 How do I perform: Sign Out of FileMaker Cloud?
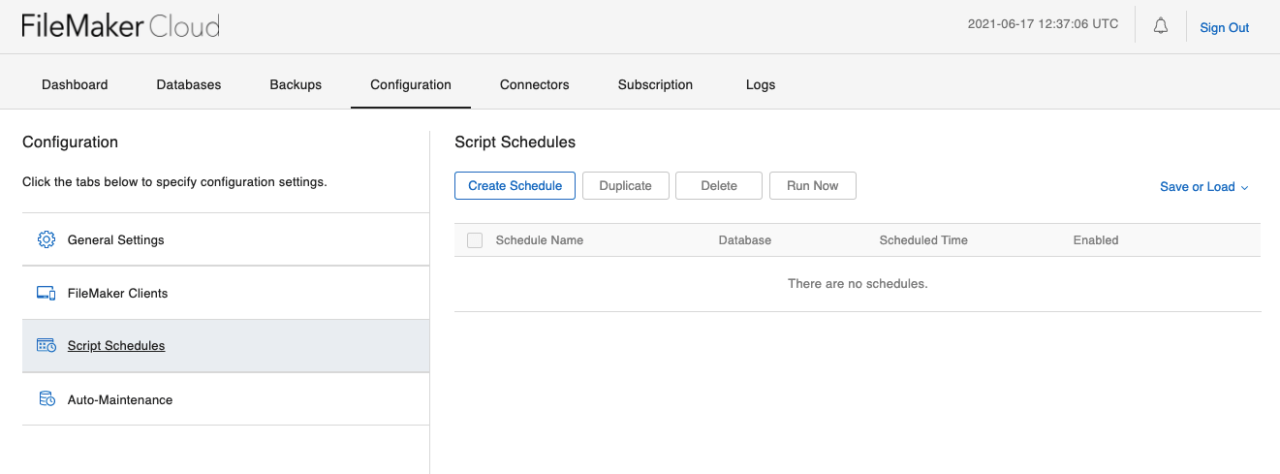click(1225, 28)
